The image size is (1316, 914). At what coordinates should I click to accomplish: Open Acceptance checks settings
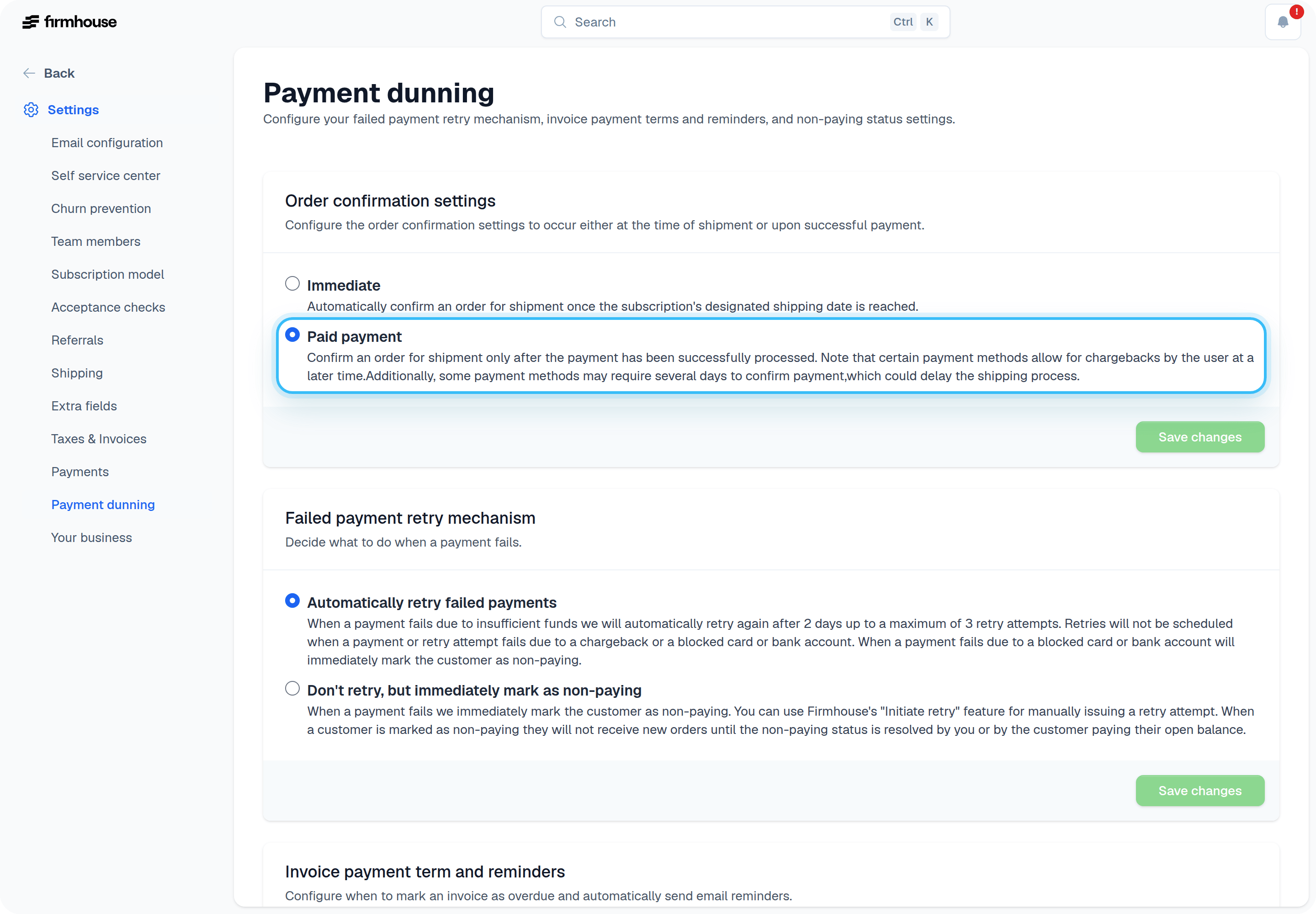tap(108, 307)
